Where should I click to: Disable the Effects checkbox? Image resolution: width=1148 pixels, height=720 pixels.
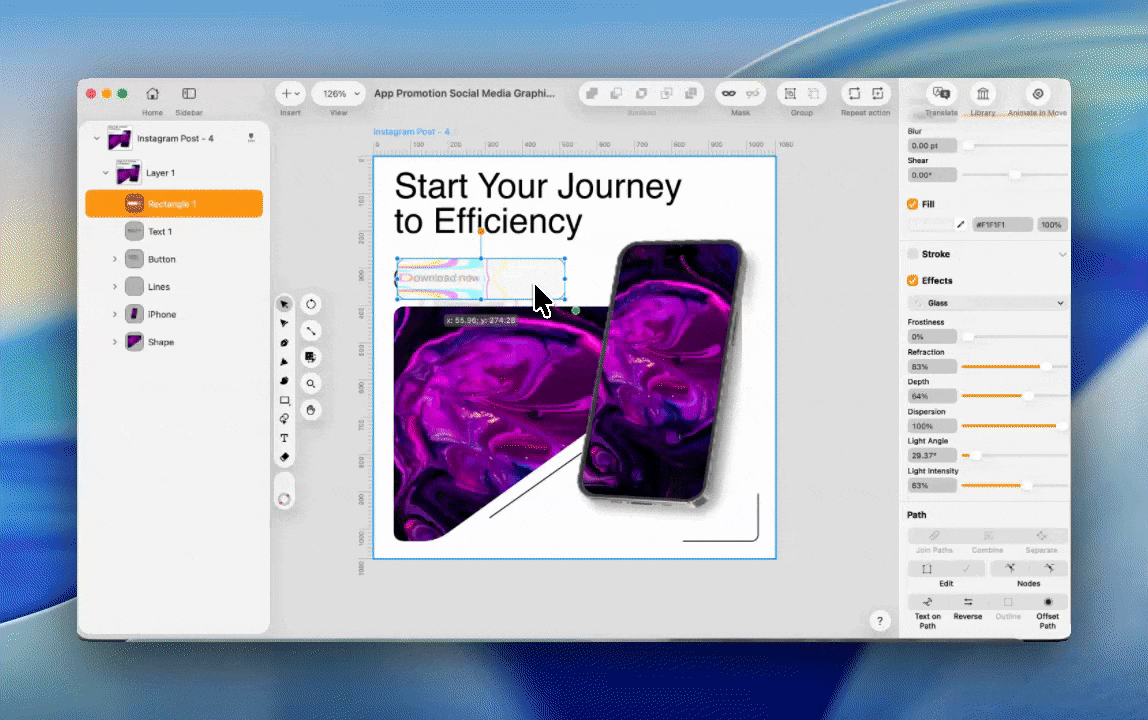(912, 281)
